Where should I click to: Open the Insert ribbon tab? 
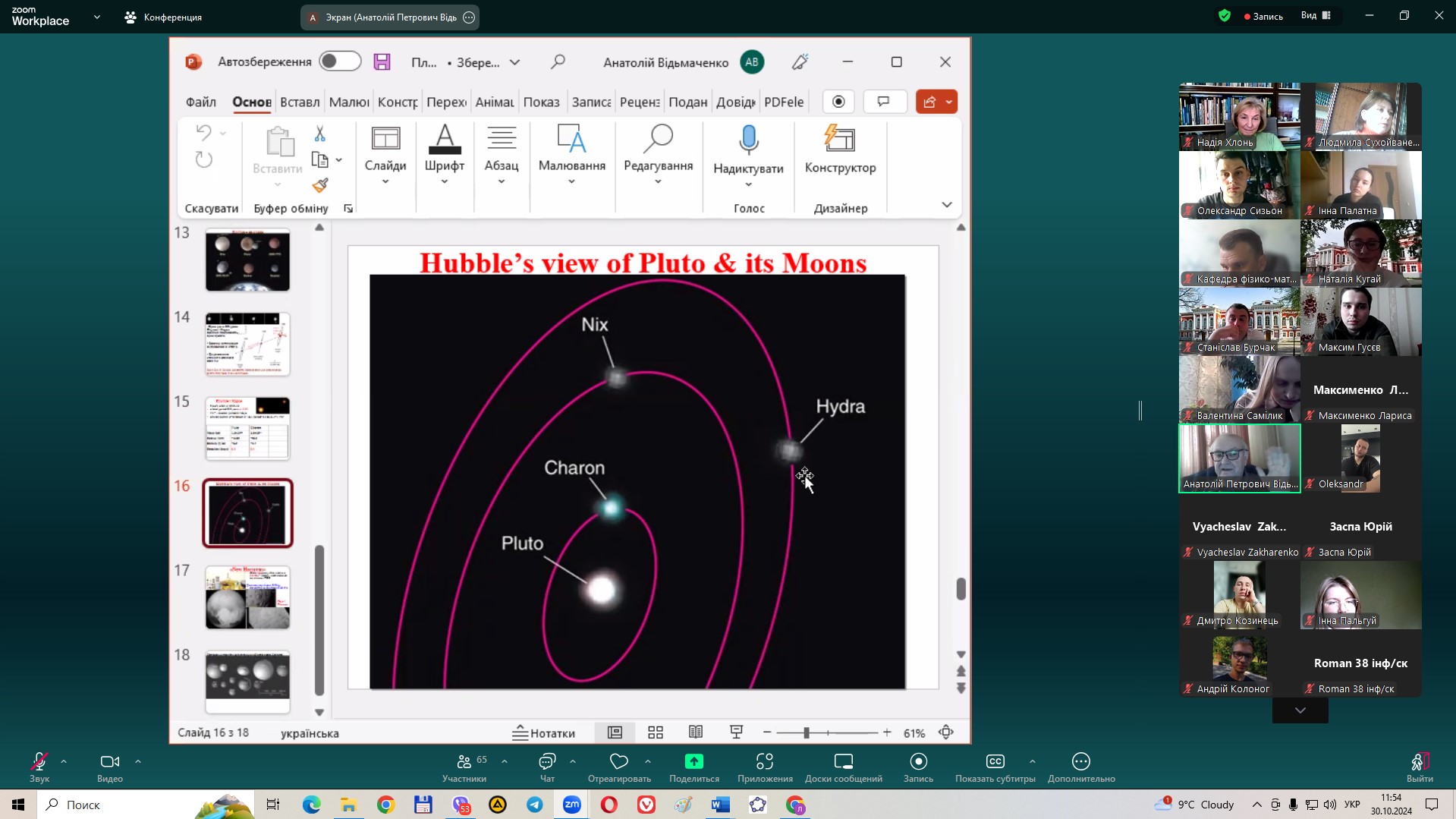[x=300, y=102]
